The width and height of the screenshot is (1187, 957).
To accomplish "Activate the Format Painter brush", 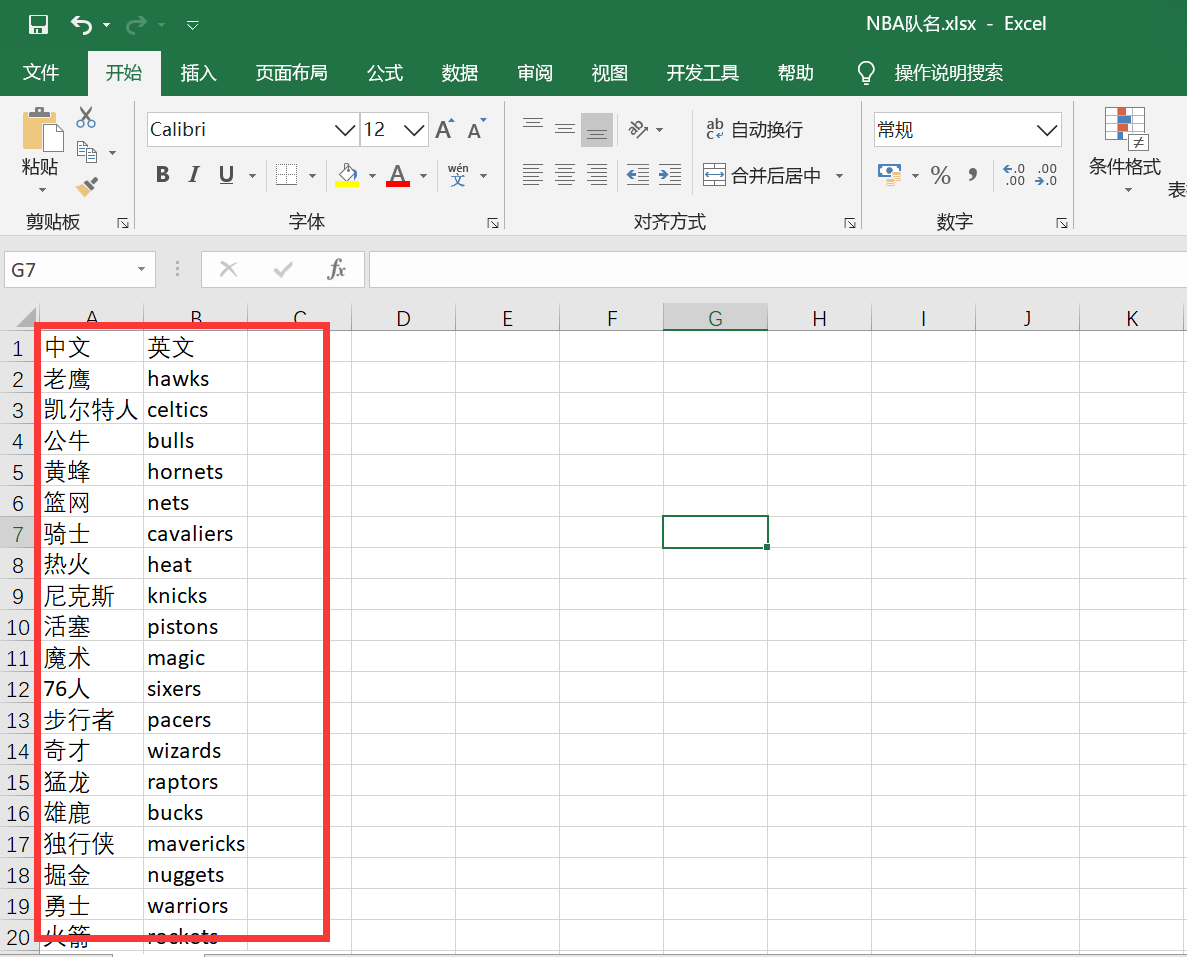I will tap(87, 185).
